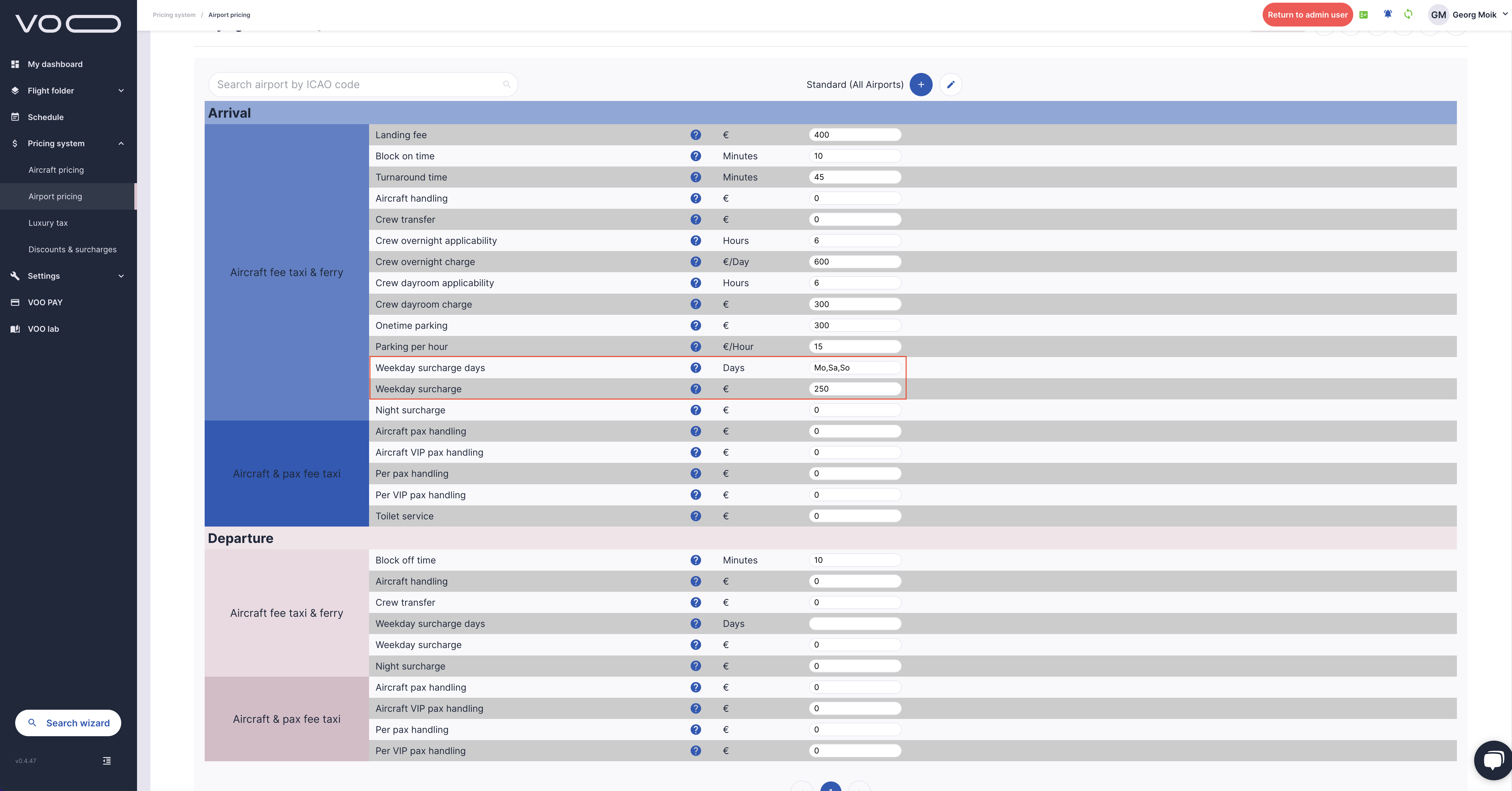
Task: Open help for Crew overnight applicability
Action: 696,240
